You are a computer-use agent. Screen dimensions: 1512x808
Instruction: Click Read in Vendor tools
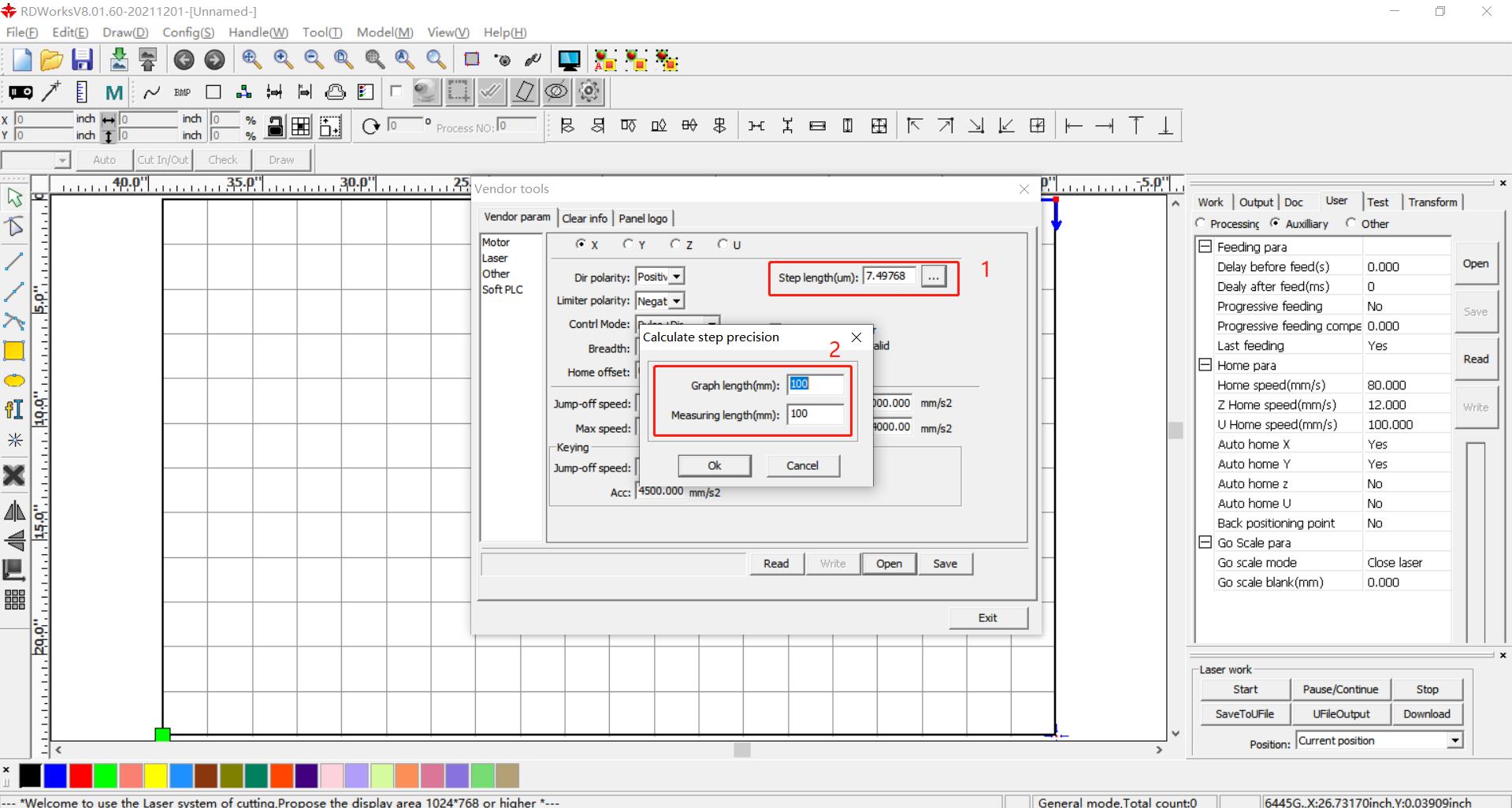click(776, 564)
